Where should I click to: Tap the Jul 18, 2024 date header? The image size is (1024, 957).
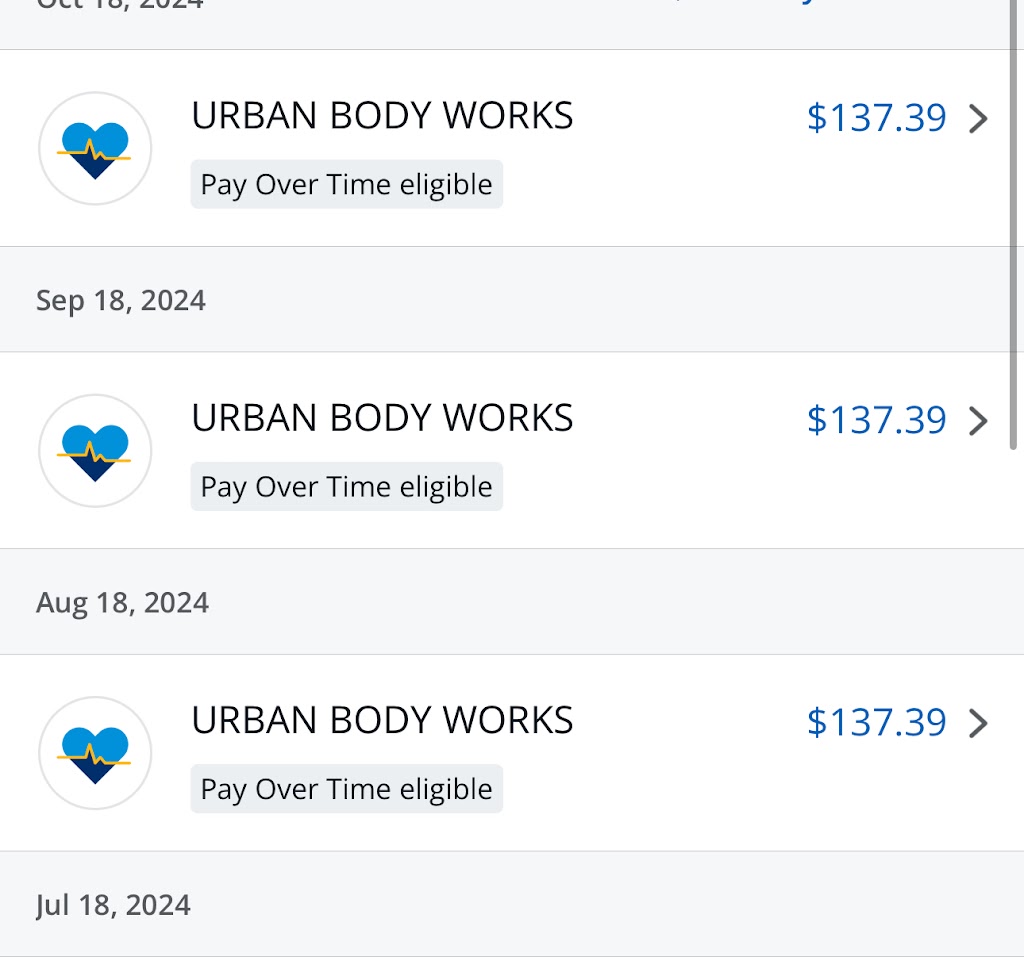pos(113,905)
